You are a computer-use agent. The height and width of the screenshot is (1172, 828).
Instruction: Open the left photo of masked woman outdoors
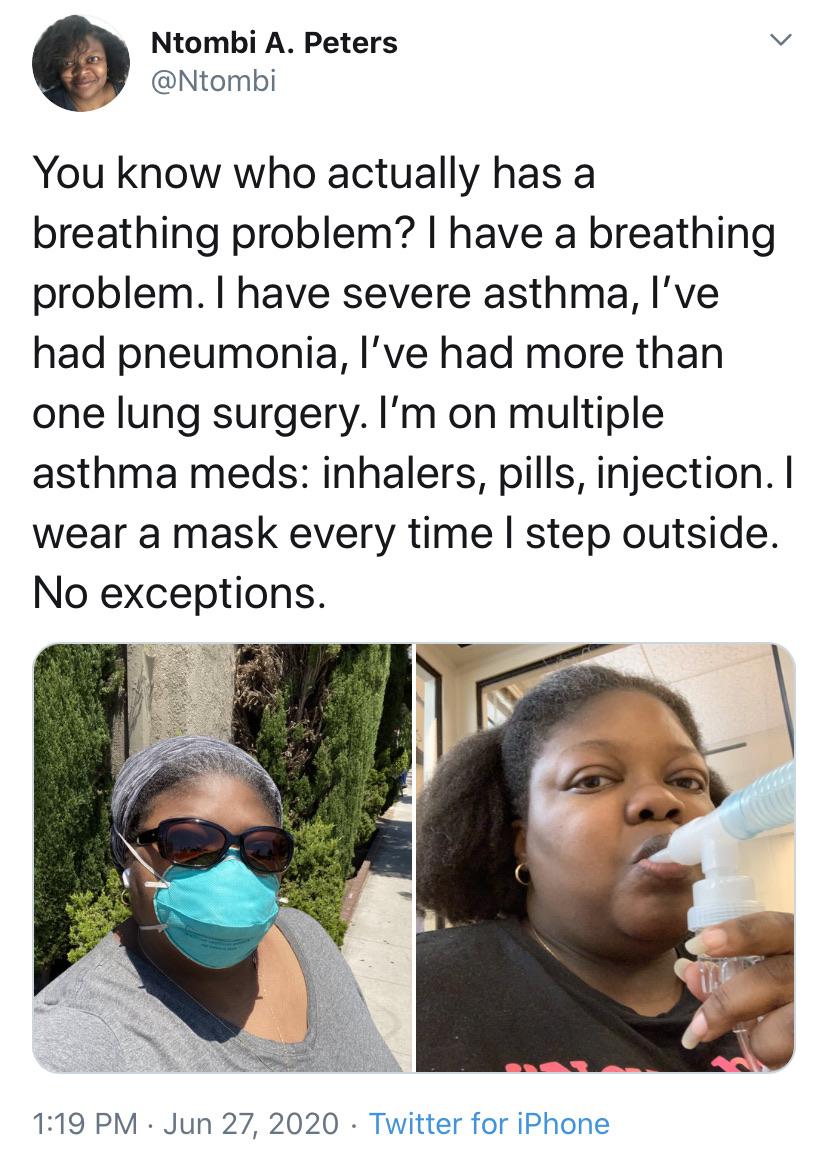(x=222, y=857)
